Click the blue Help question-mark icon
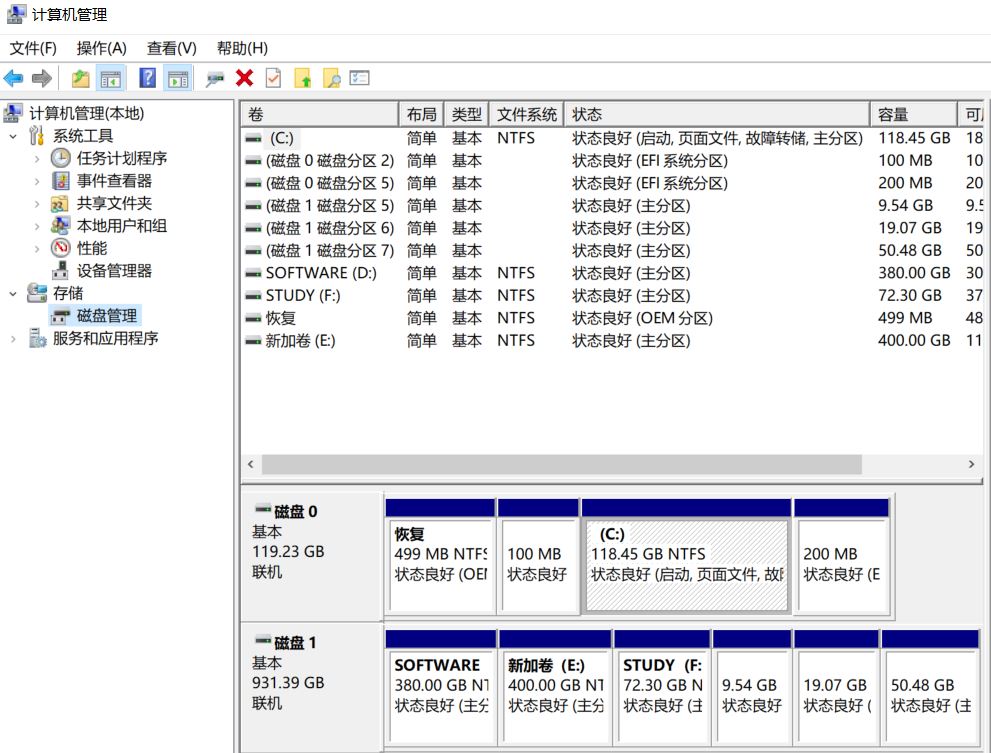The height and width of the screenshot is (753, 991). tap(147, 78)
